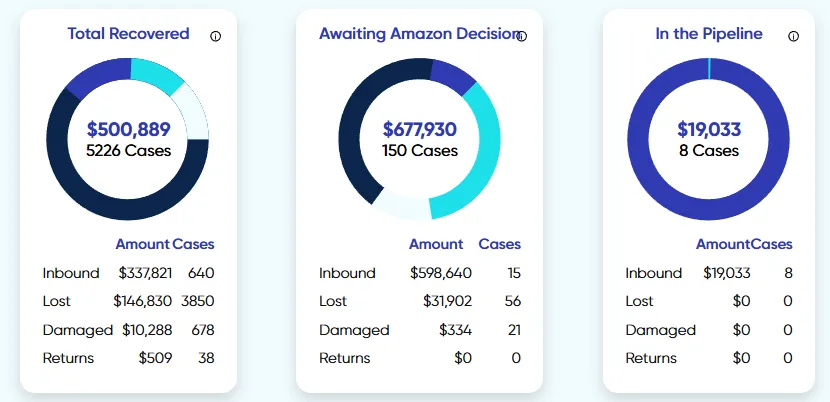Click the $677,930 awaiting decision amount
The height and width of the screenshot is (402, 830).
pyautogui.click(x=420, y=129)
